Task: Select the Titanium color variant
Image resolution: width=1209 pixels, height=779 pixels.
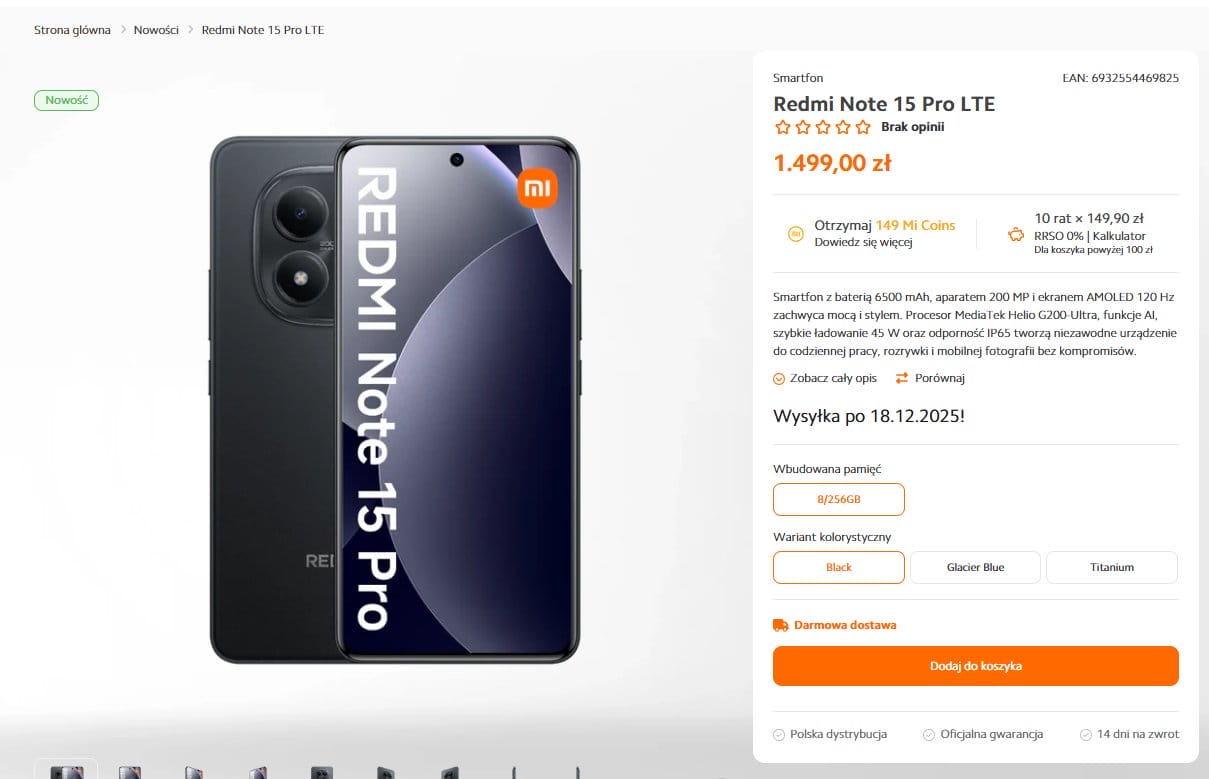Action: click(x=1111, y=567)
